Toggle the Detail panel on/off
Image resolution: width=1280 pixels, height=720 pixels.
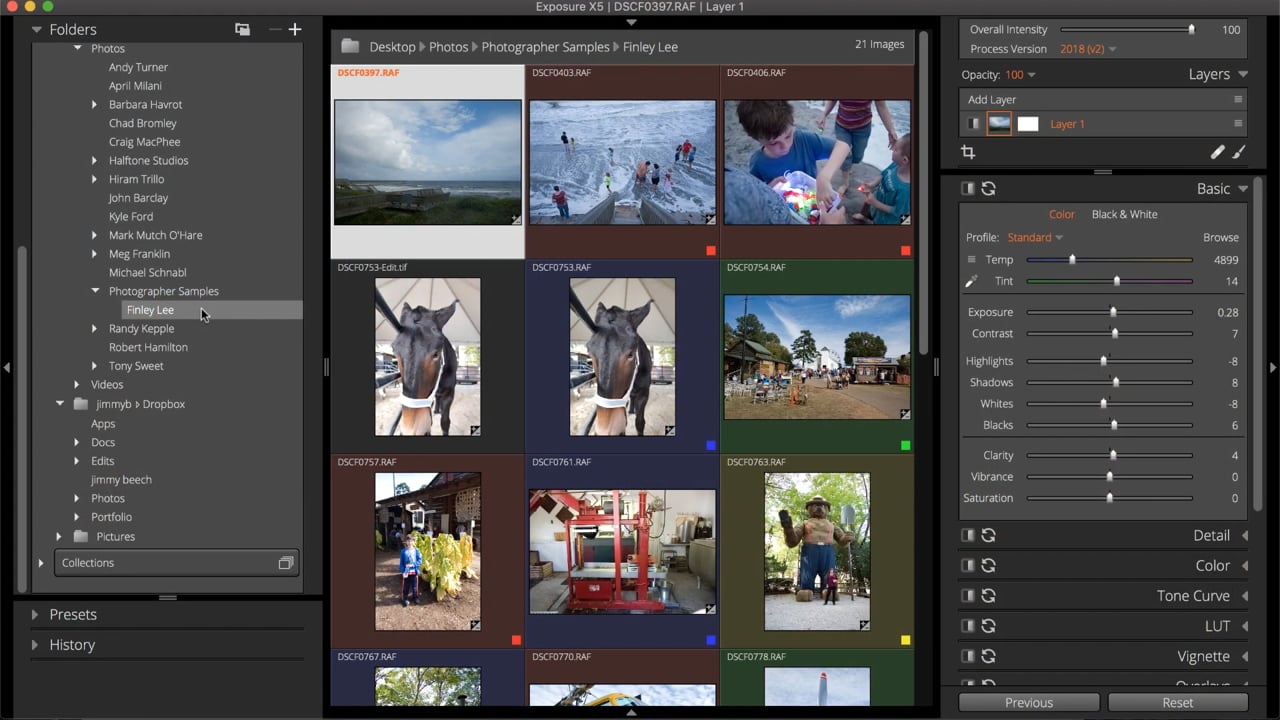967,536
